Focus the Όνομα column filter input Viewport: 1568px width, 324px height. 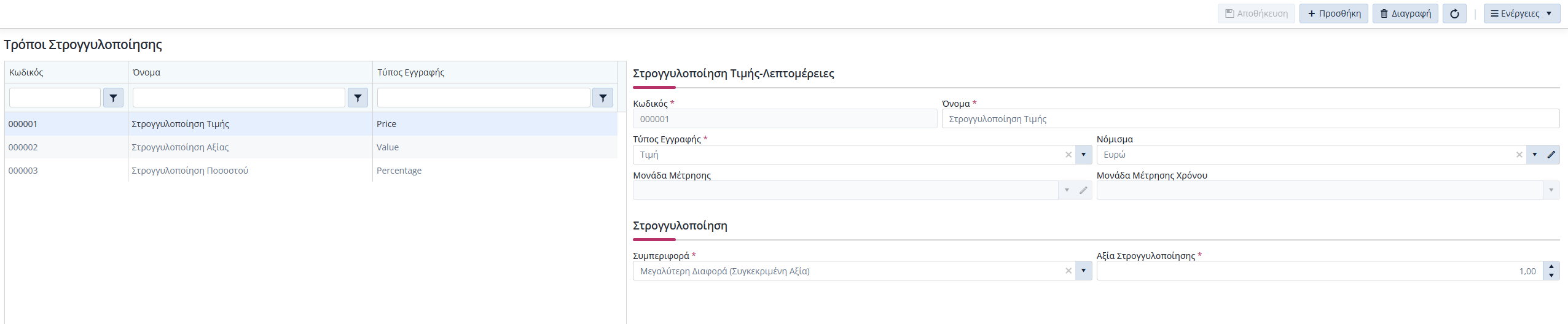click(x=239, y=98)
